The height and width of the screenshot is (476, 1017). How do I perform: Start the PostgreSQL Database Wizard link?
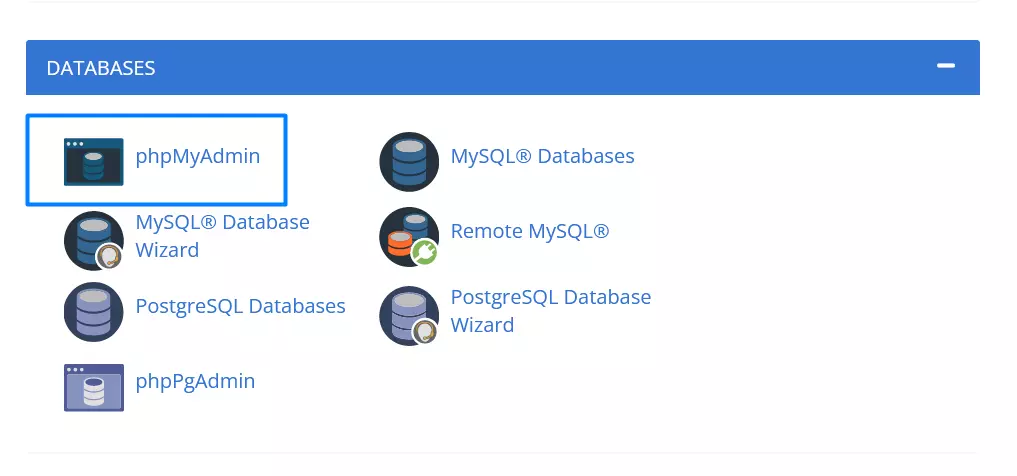tap(550, 310)
